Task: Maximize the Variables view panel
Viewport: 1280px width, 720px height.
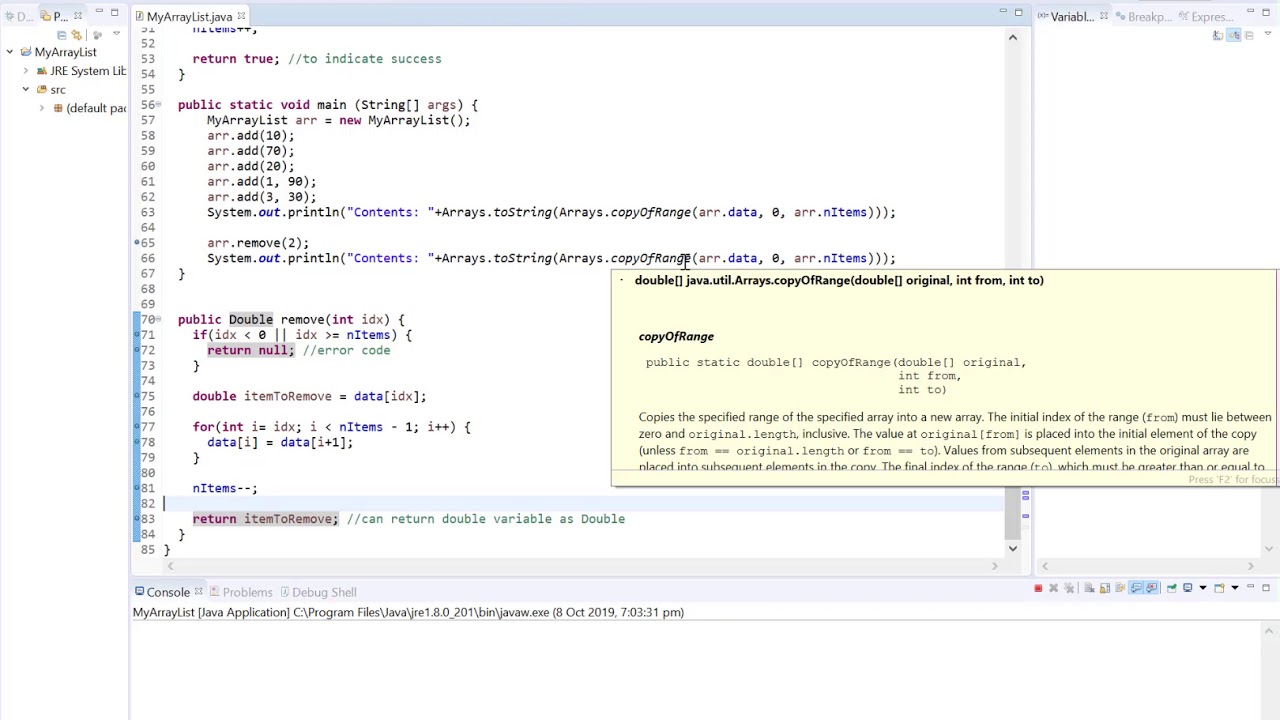Action: [x=1267, y=12]
